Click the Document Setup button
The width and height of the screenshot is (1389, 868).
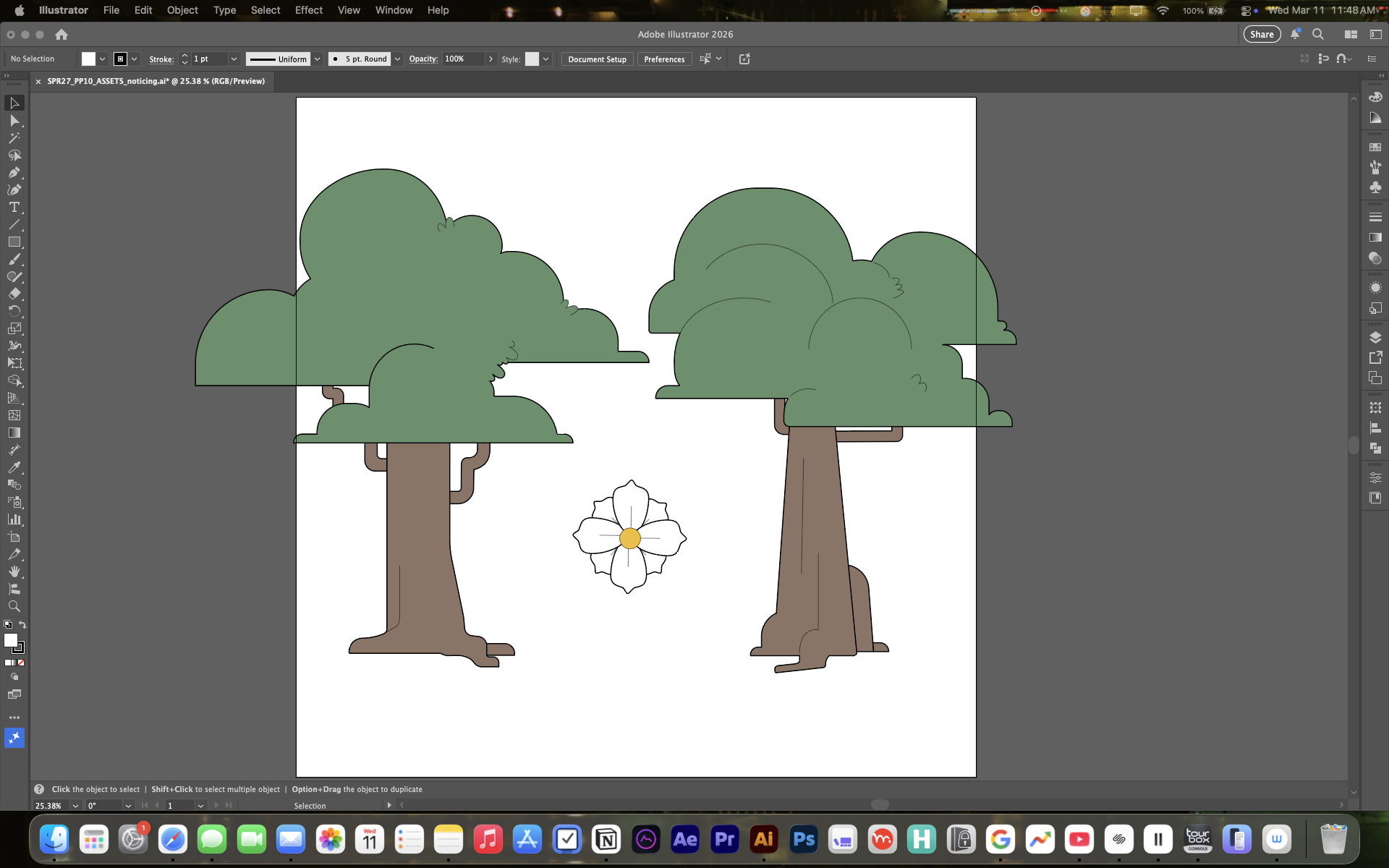click(597, 59)
